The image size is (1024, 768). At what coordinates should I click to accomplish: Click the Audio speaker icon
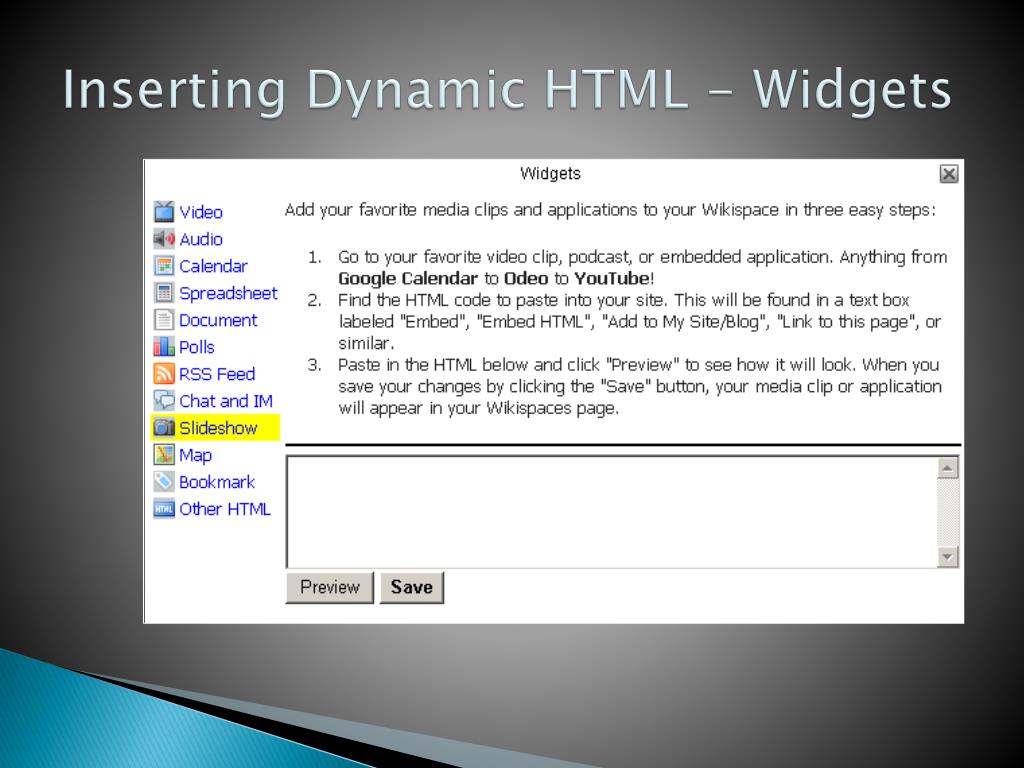coord(164,239)
